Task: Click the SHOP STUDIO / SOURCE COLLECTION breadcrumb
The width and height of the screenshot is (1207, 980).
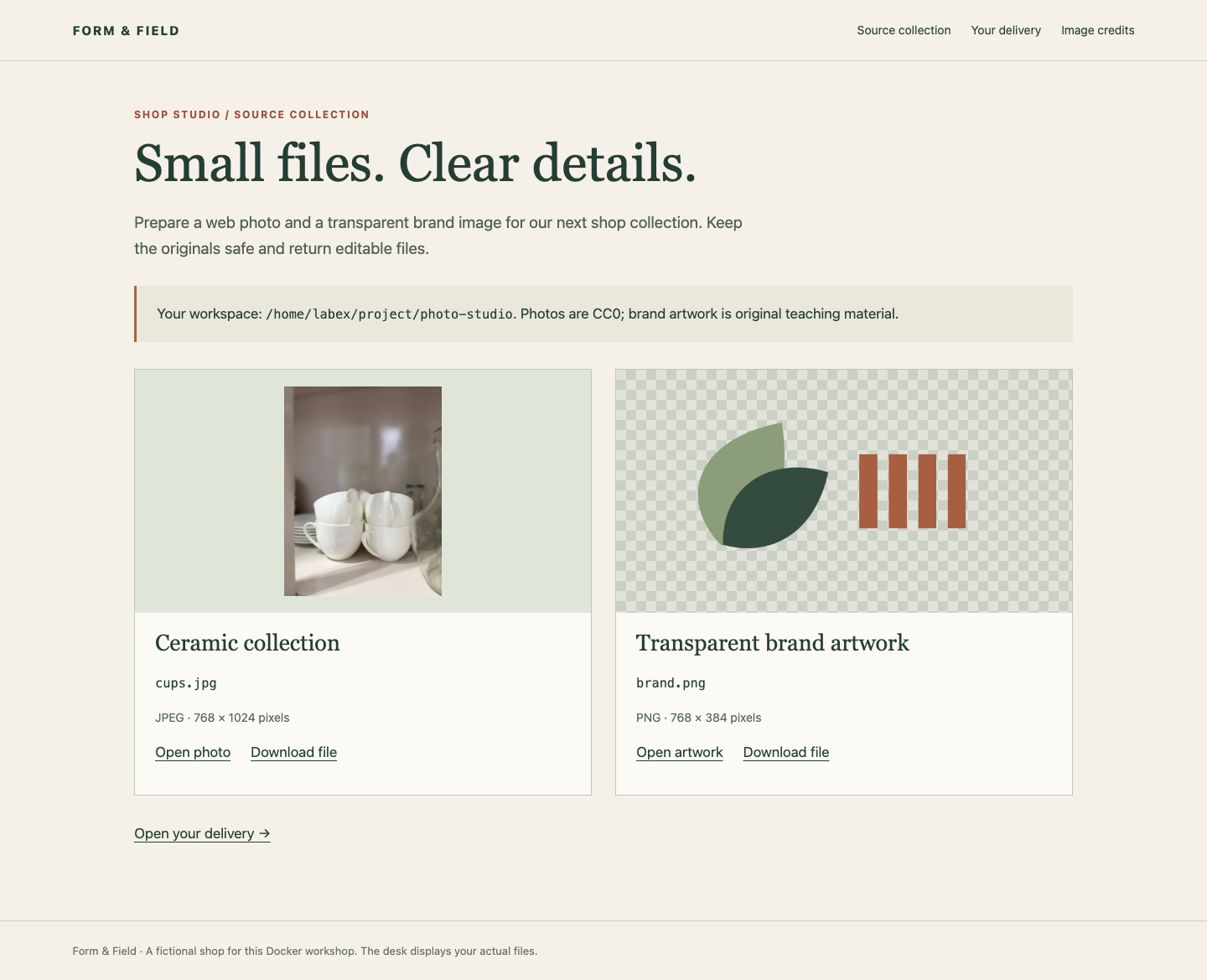Action: [251, 115]
